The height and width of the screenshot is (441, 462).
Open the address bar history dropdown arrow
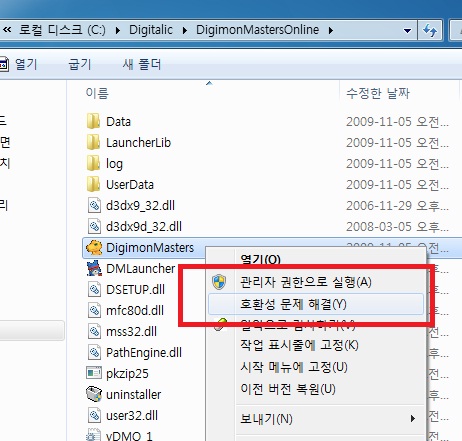click(407, 31)
